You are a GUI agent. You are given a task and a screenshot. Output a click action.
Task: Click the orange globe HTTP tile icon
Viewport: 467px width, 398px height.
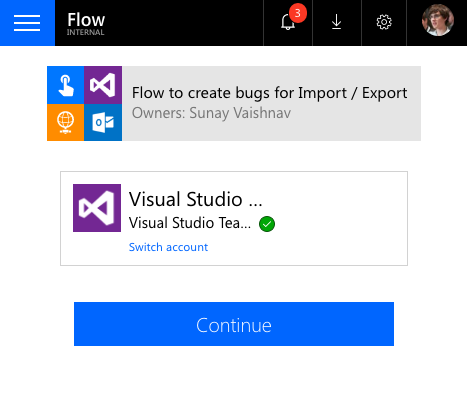click(x=65, y=122)
